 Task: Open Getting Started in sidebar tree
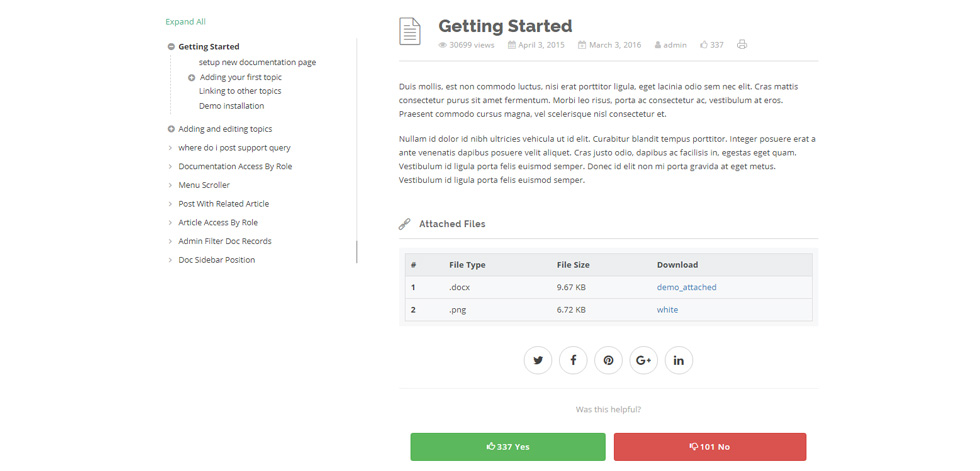pos(209,47)
